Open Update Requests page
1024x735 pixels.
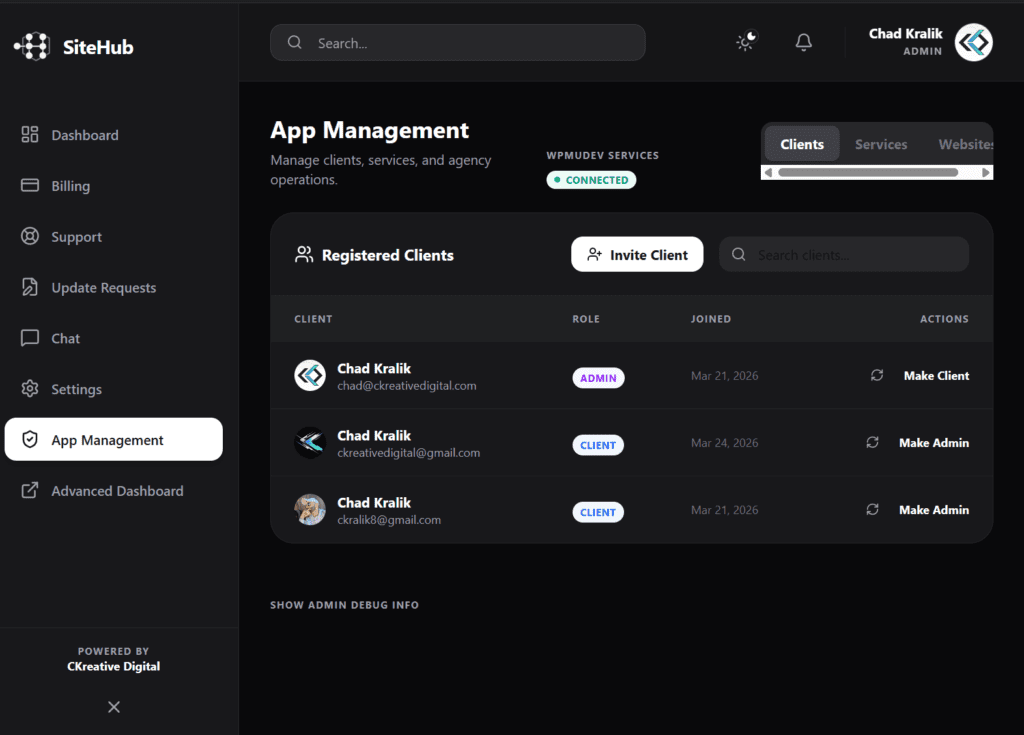pos(103,288)
